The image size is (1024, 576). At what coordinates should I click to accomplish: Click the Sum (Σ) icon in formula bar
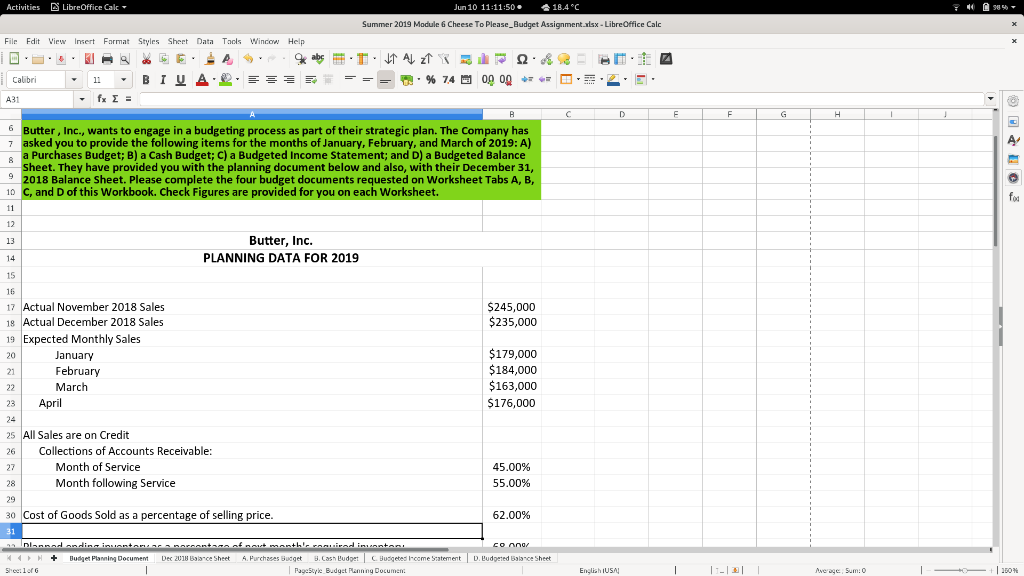click(x=113, y=99)
